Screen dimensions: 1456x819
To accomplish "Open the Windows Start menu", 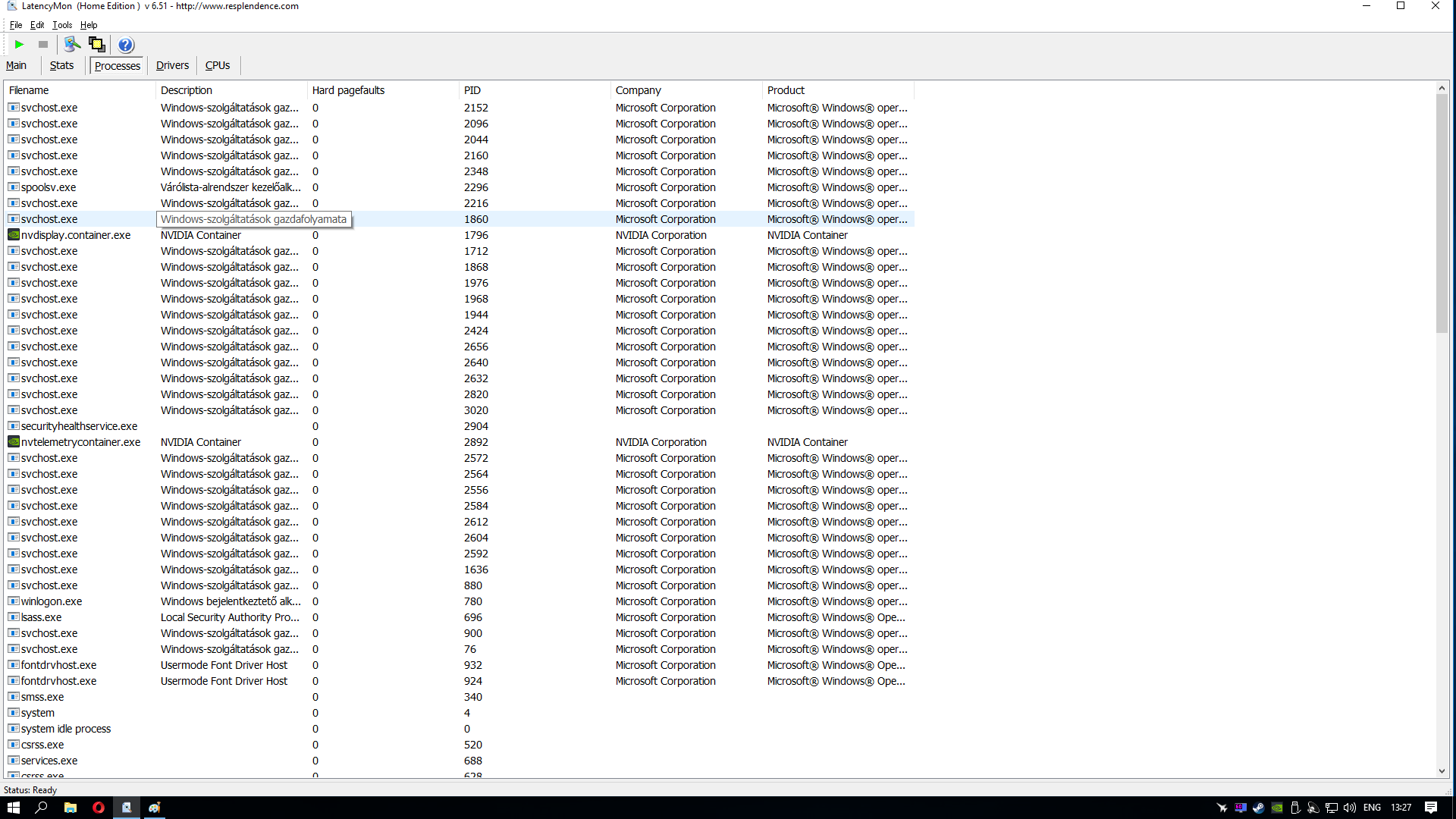I will point(14,808).
